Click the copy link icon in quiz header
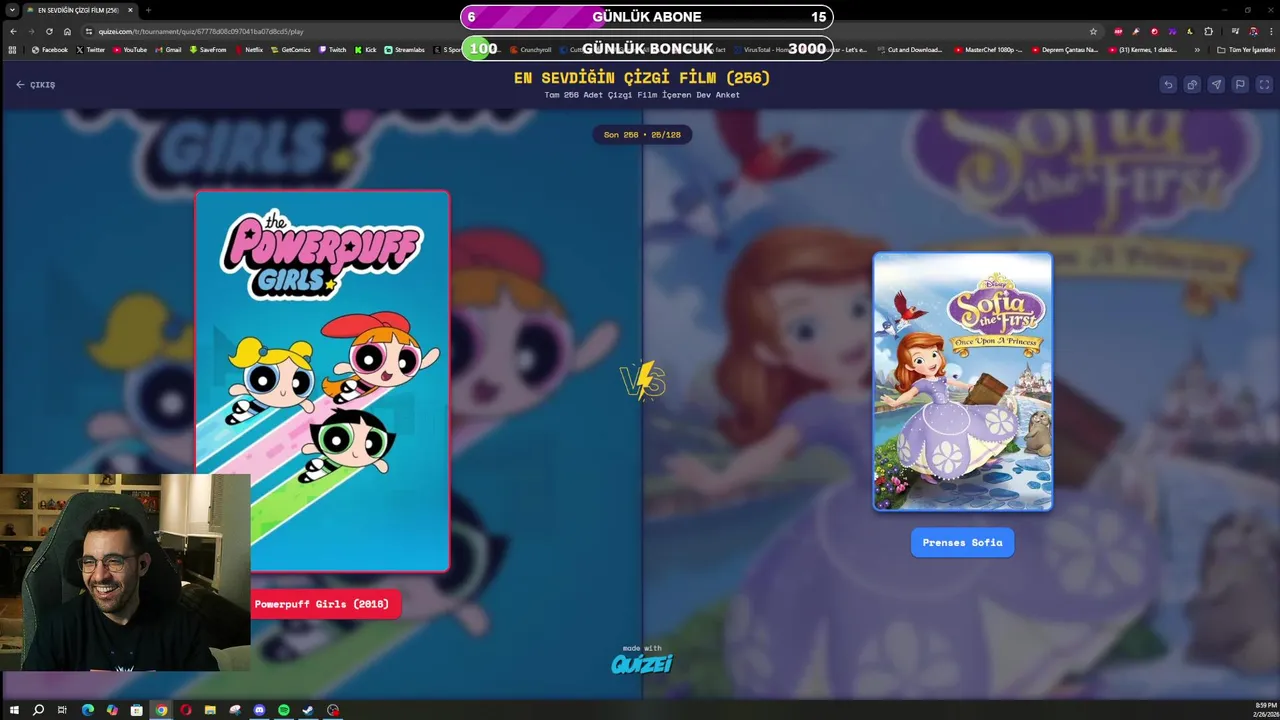Screen dimensions: 1280x720 pyautogui.click(x=1192, y=85)
